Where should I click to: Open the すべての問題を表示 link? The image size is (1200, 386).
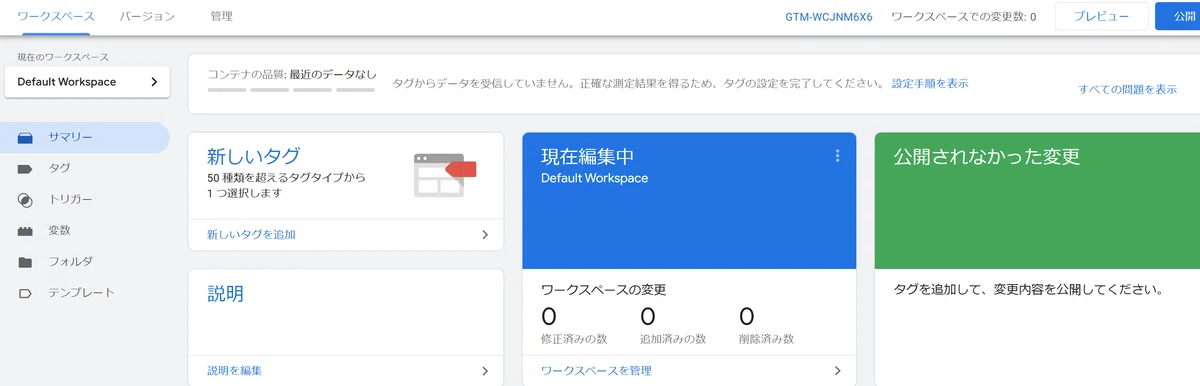point(1128,89)
